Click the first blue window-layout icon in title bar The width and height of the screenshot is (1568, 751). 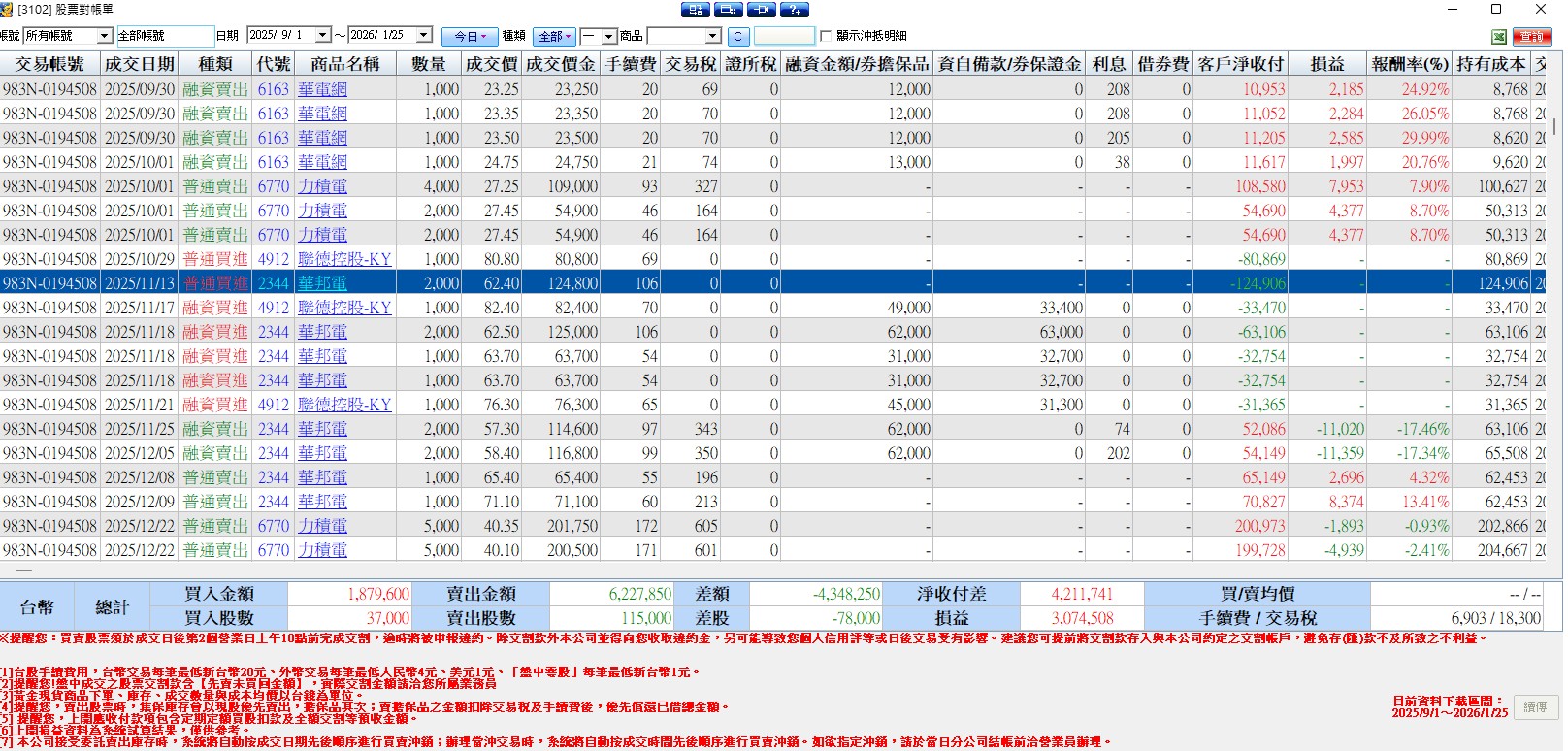(696, 10)
